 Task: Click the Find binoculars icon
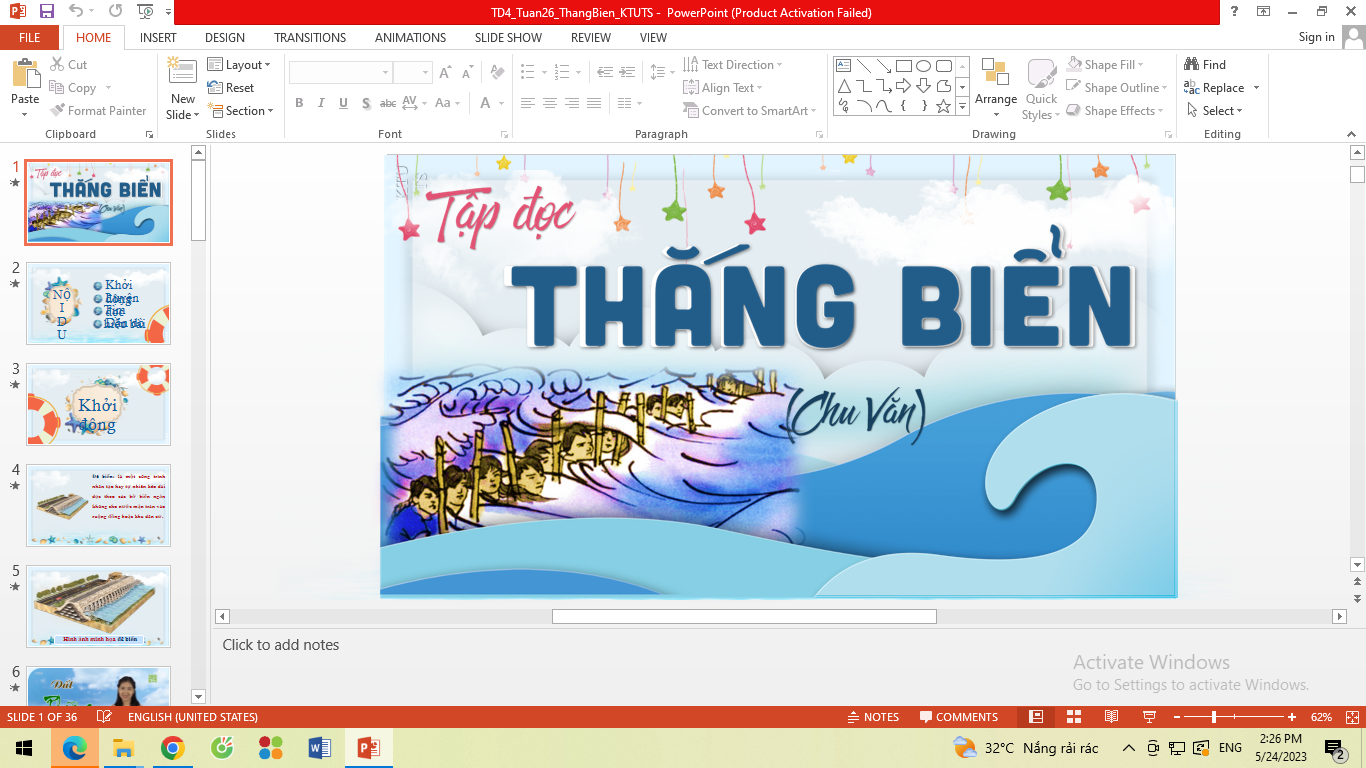1191,64
